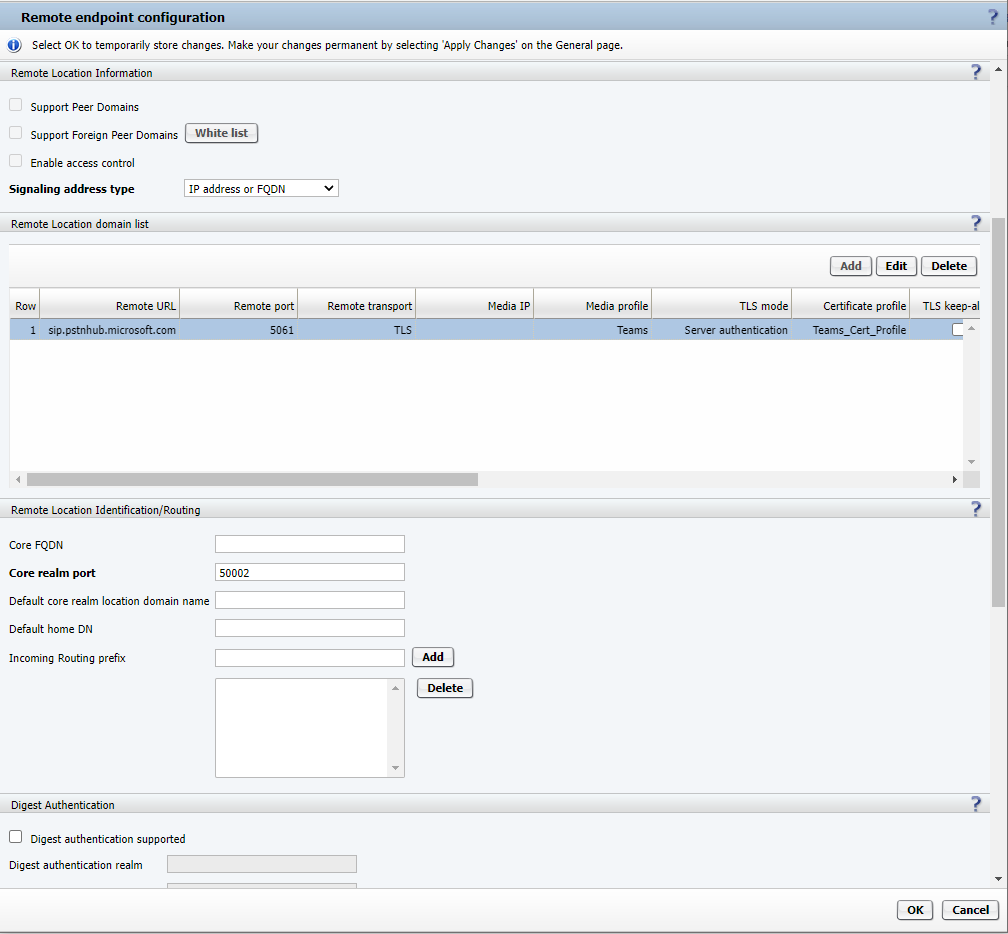The width and height of the screenshot is (1008, 934).
Task: Open help for Digest Authentication section
Action: click(976, 804)
